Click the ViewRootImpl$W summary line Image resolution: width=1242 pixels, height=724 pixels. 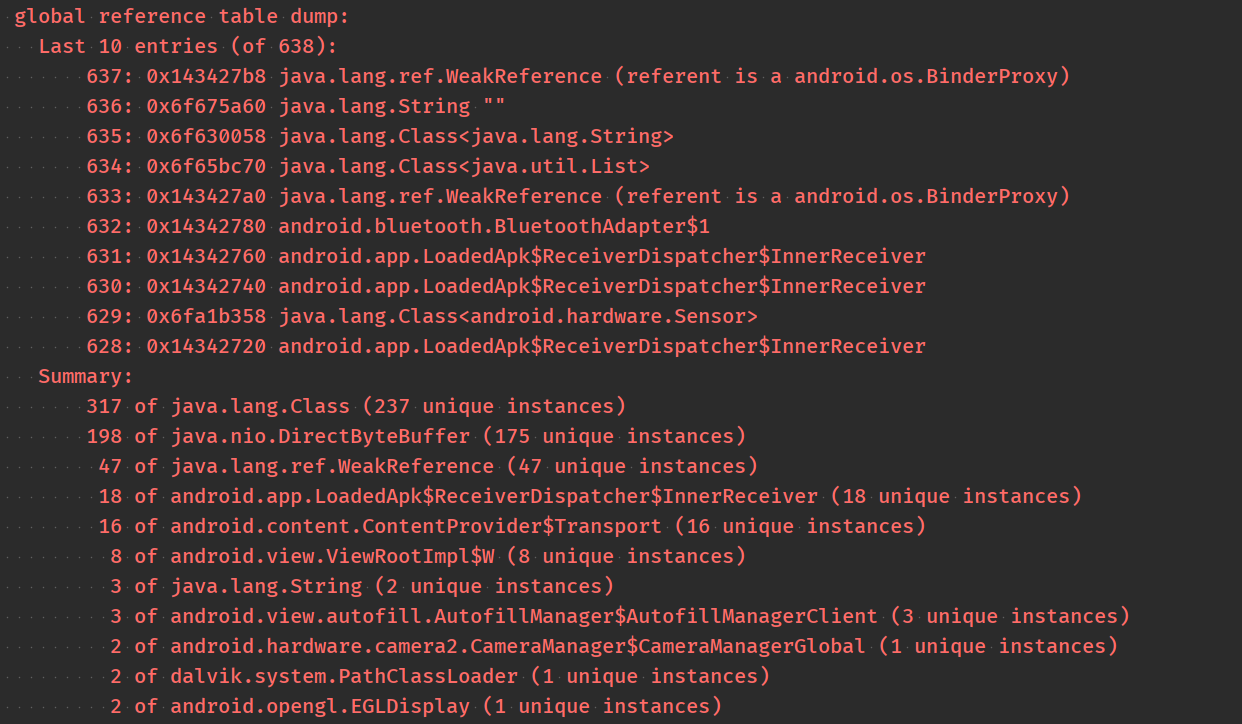(x=428, y=556)
